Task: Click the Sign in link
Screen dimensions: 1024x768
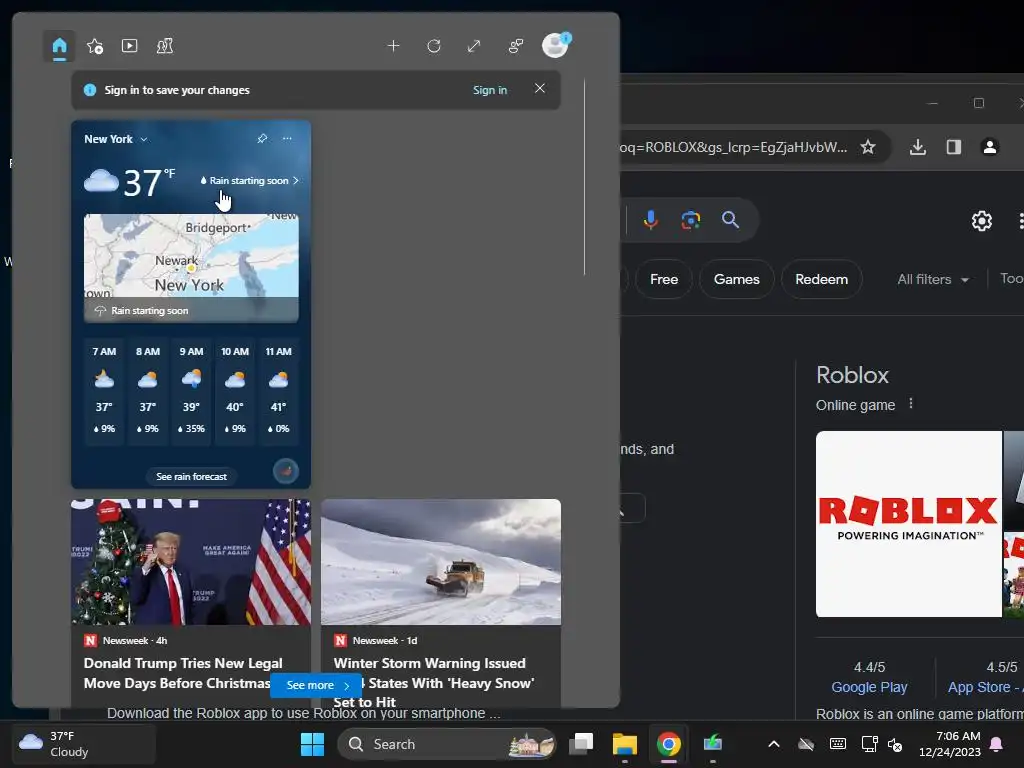Action: (x=490, y=90)
